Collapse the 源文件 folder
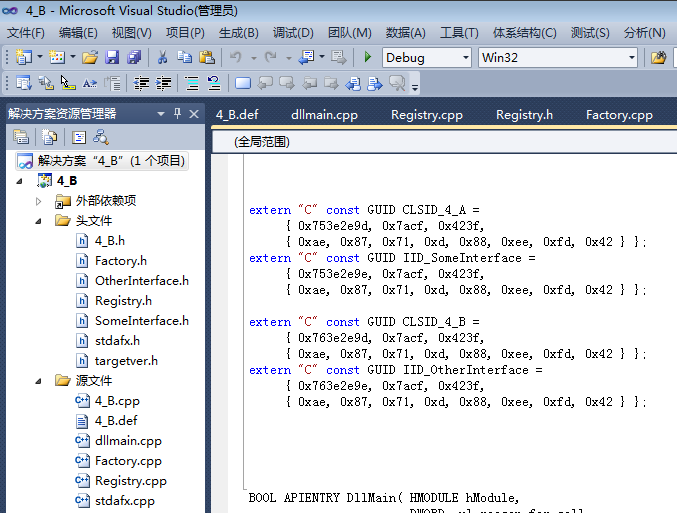 coord(38,381)
